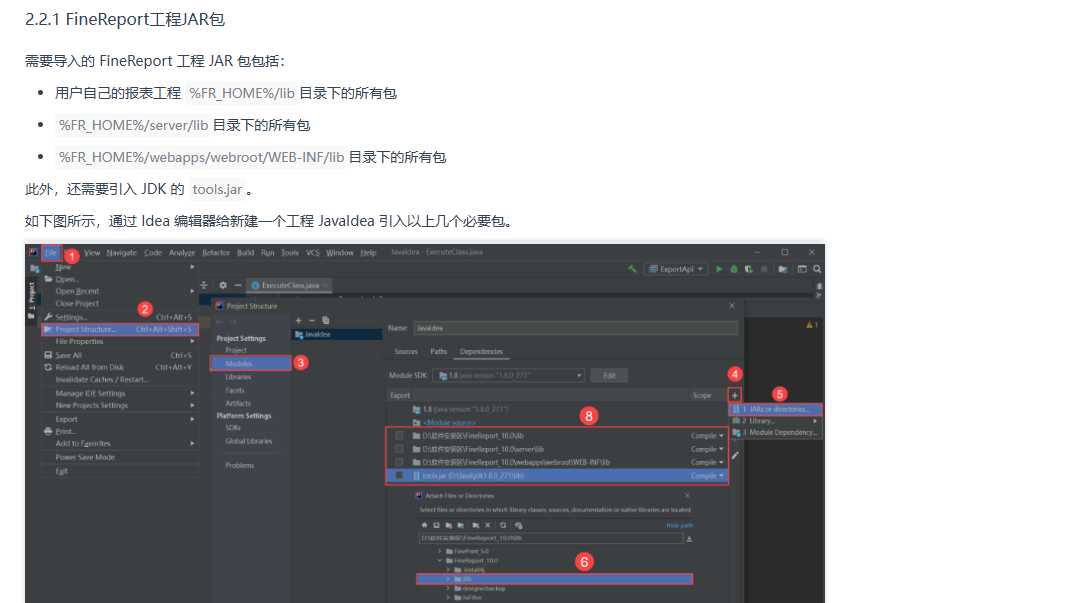
Task: Click the show hidden files icon
Action: tap(519, 525)
